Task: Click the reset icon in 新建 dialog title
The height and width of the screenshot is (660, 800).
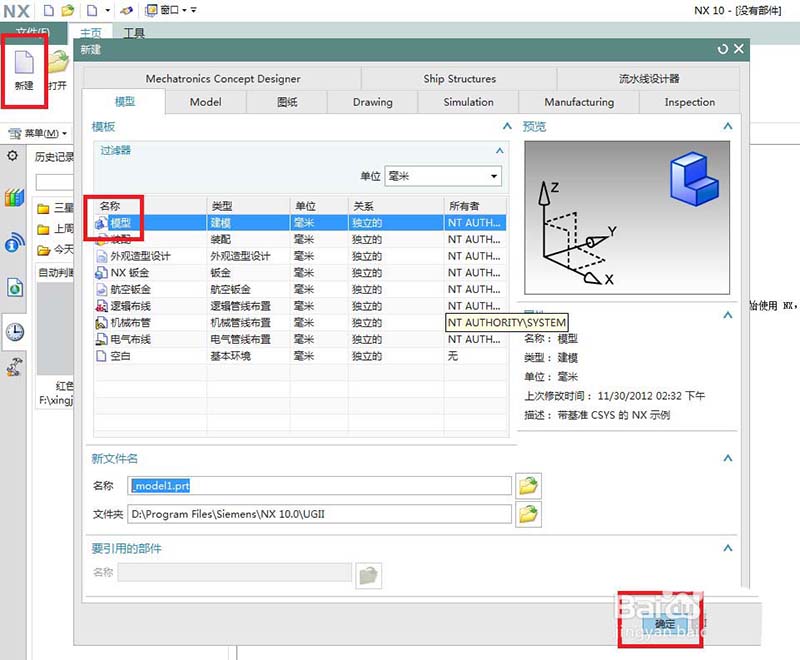Action: (x=722, y=49)
